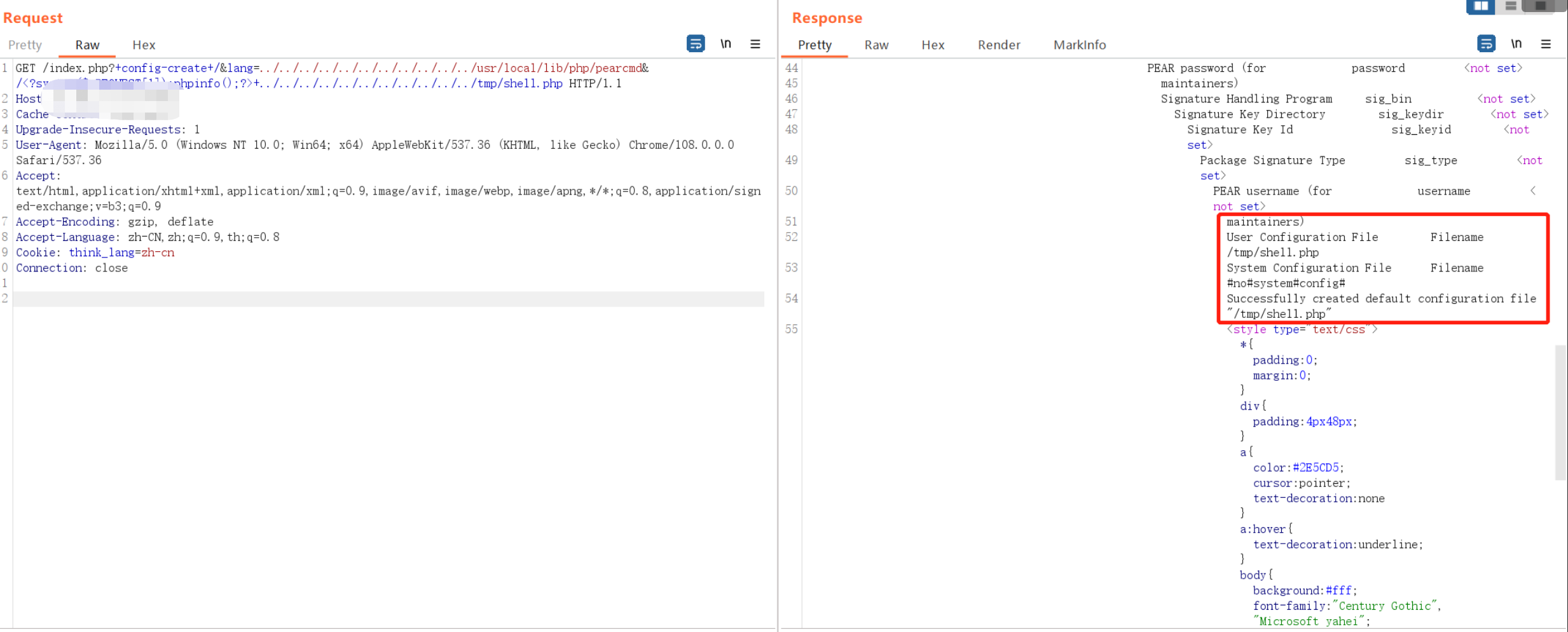
Task: Switch to Raw tab in Response panel
Action: pos(876,45)
